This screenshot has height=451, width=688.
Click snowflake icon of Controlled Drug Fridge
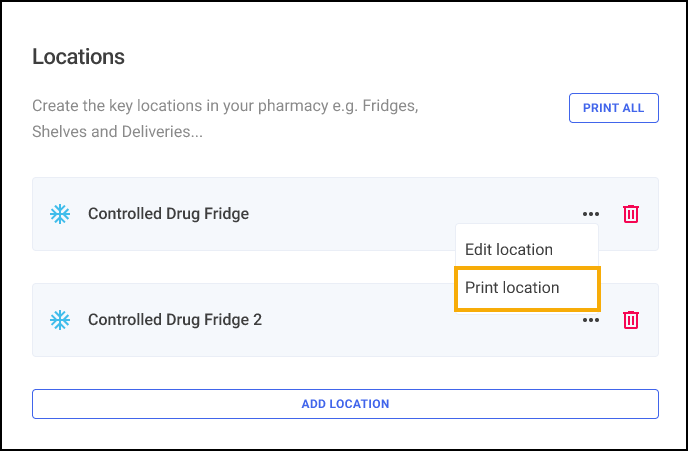[60, 213]
